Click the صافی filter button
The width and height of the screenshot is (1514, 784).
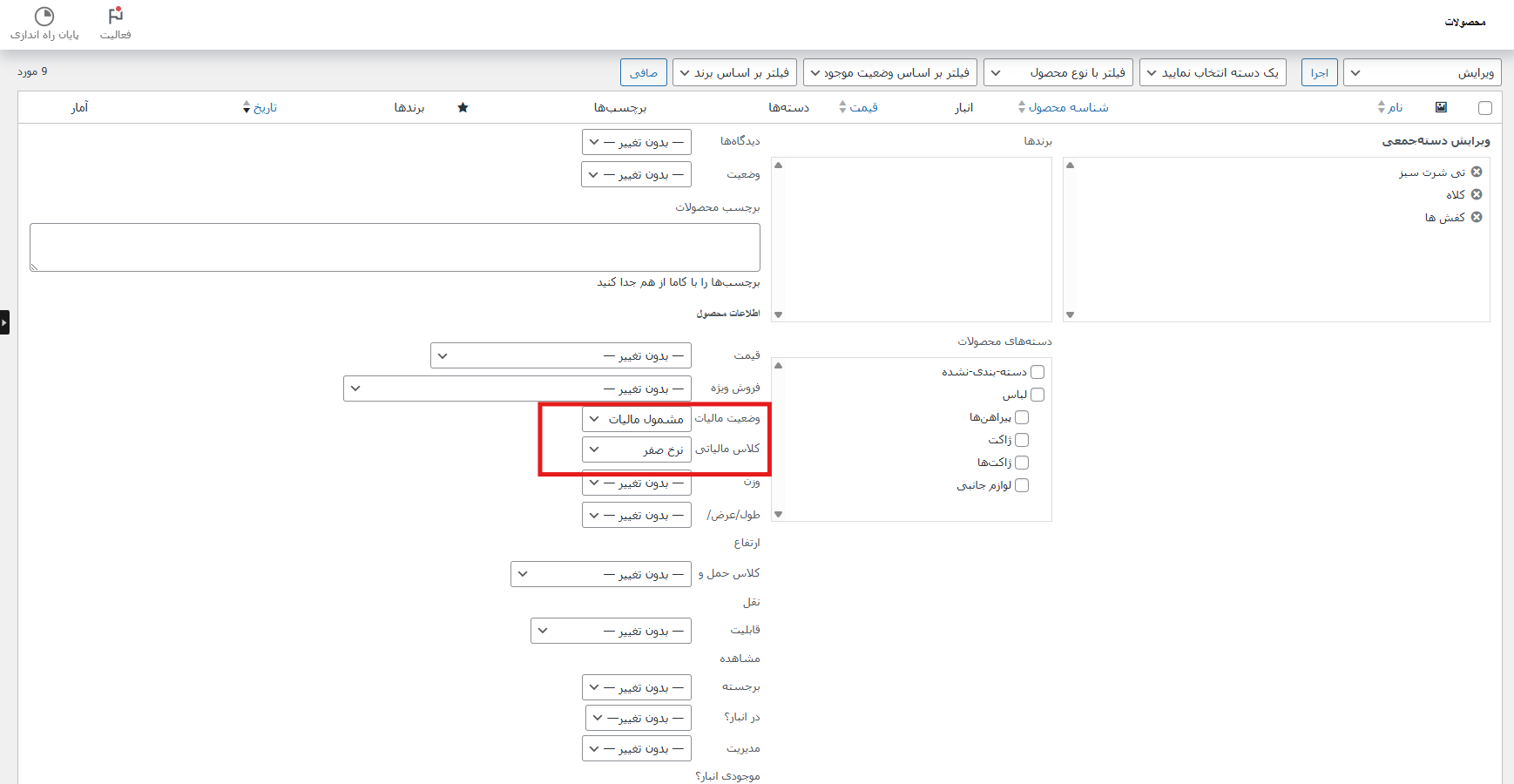point(644,72)
